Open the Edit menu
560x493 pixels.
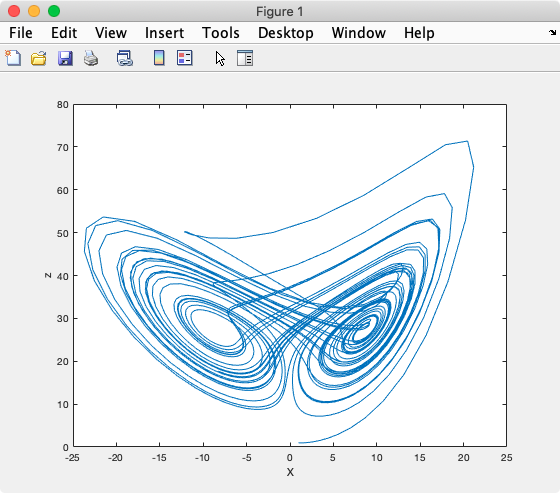(64, 33)
